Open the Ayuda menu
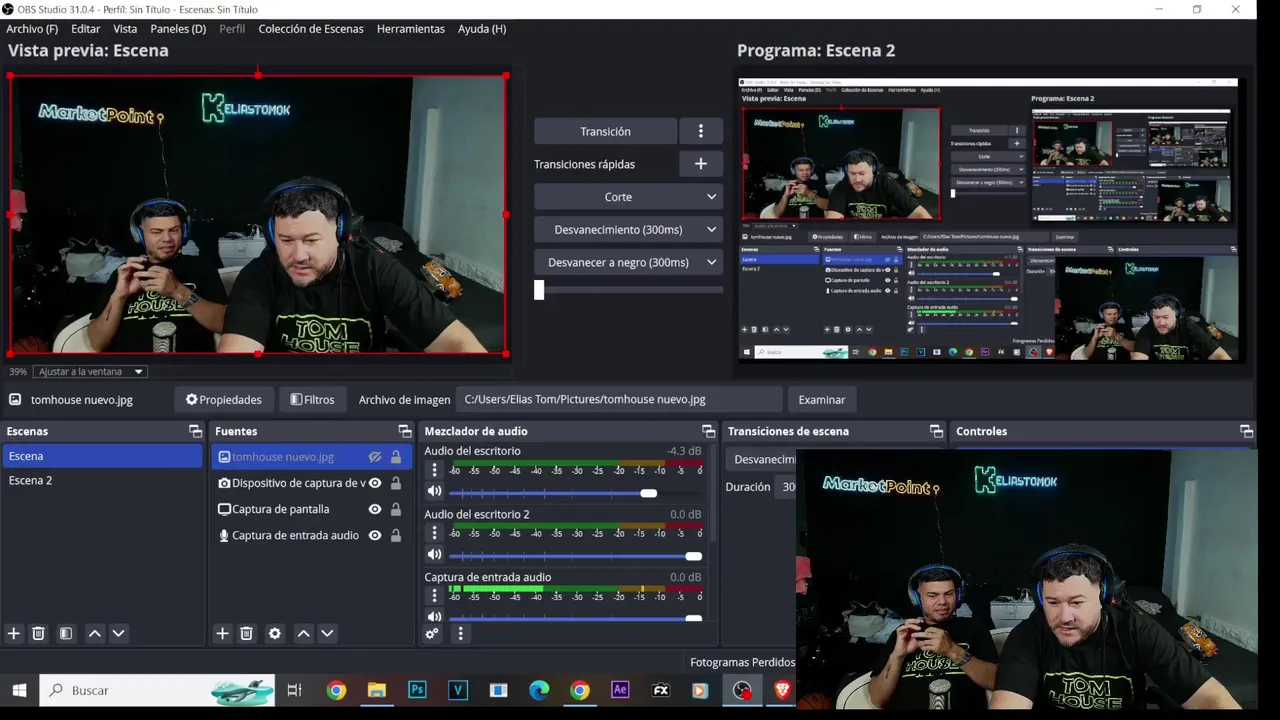 pyautogui.click(x=482, y=29)
